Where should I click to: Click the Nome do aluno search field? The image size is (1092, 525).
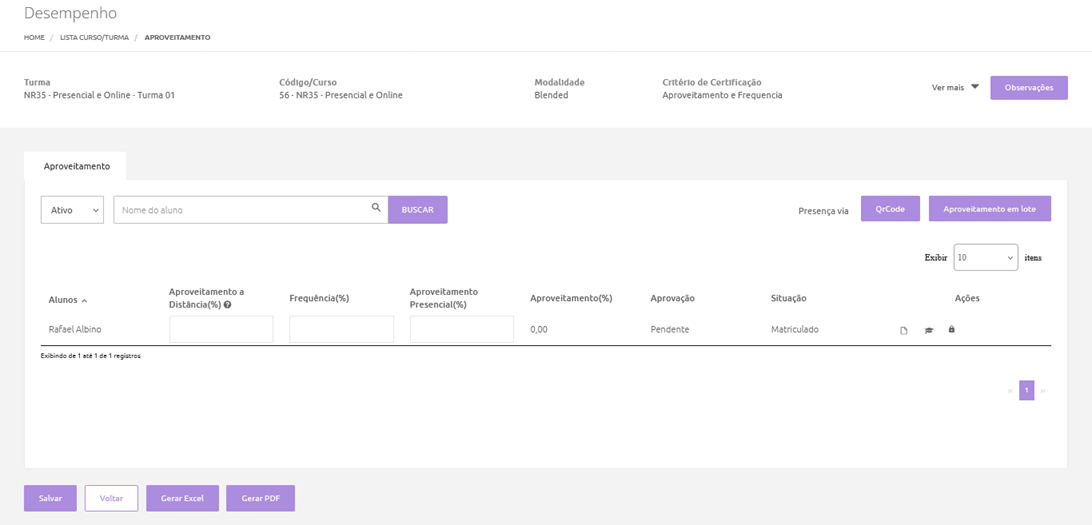pyautogui.click(x=240, y=210)
